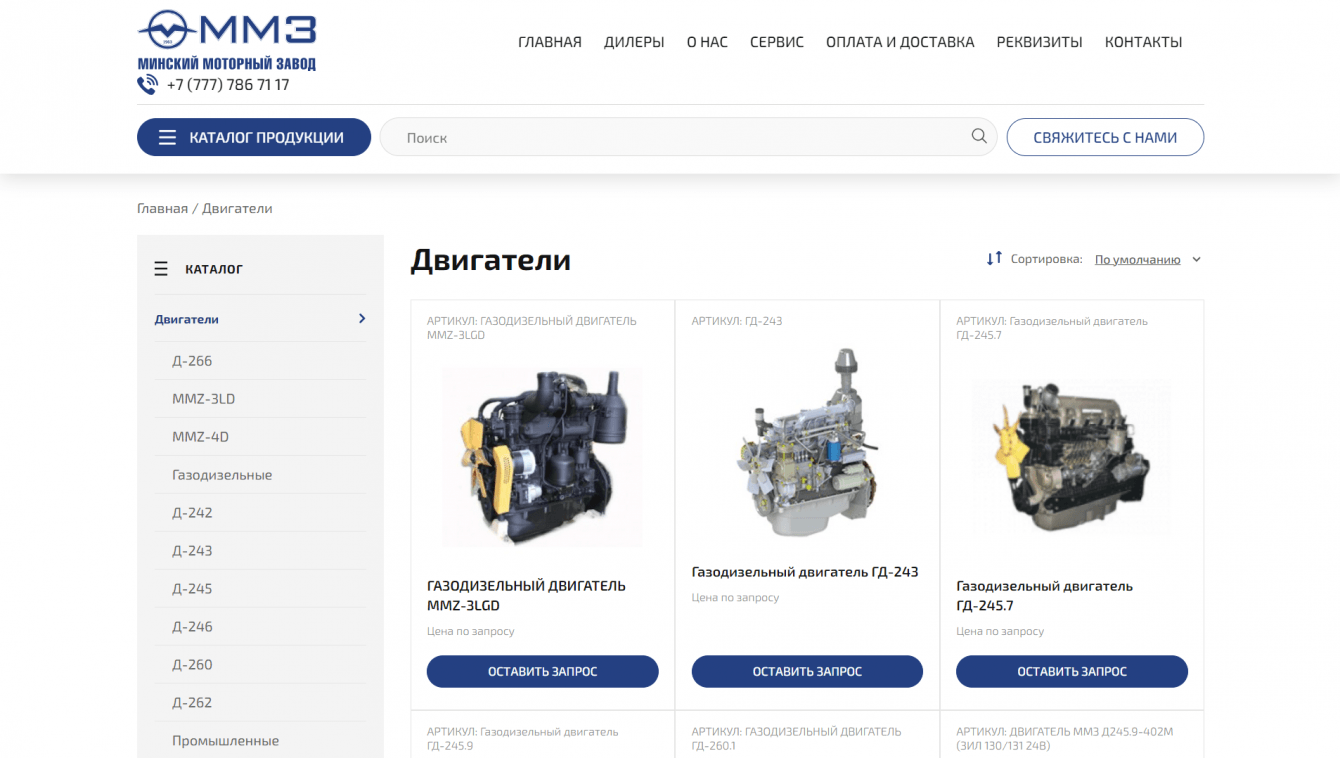Open MMZ-3LGD engine product image
Image resolution: width=1340 pixels, height=758 pixels.
pos(542,455)
